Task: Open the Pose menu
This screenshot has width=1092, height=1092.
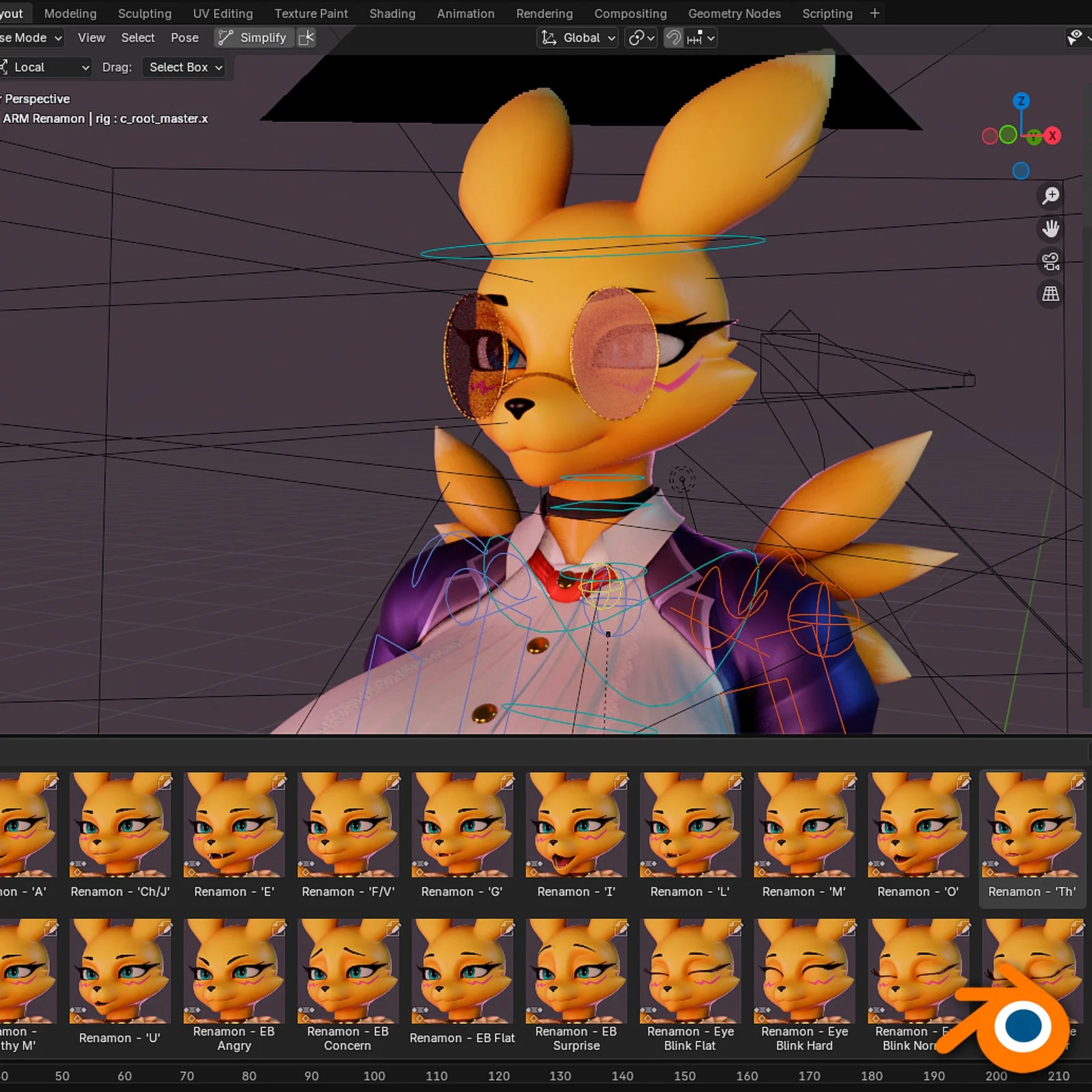Action: click(x=184, y=38)
